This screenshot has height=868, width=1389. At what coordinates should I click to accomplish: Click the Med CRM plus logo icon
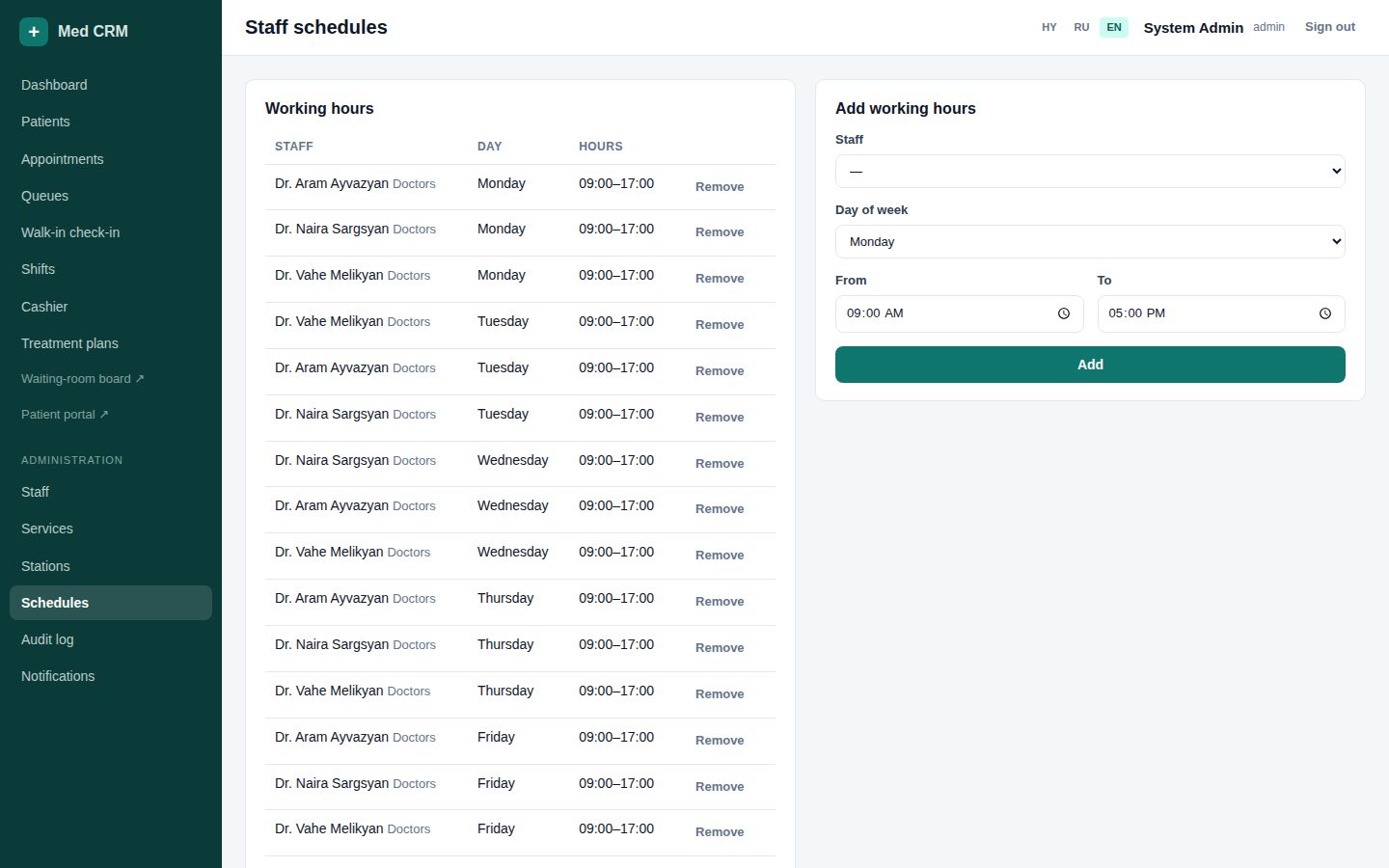pos(34,32)
